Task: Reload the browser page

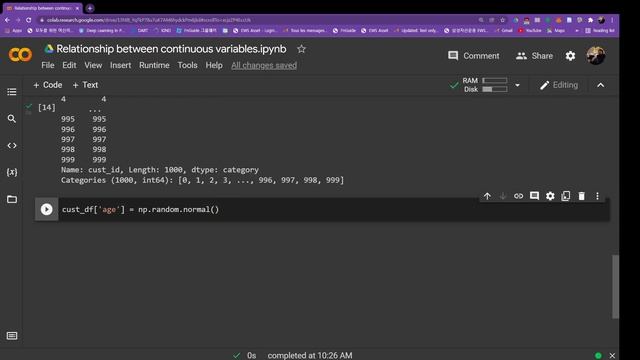Action: [28, 20]
